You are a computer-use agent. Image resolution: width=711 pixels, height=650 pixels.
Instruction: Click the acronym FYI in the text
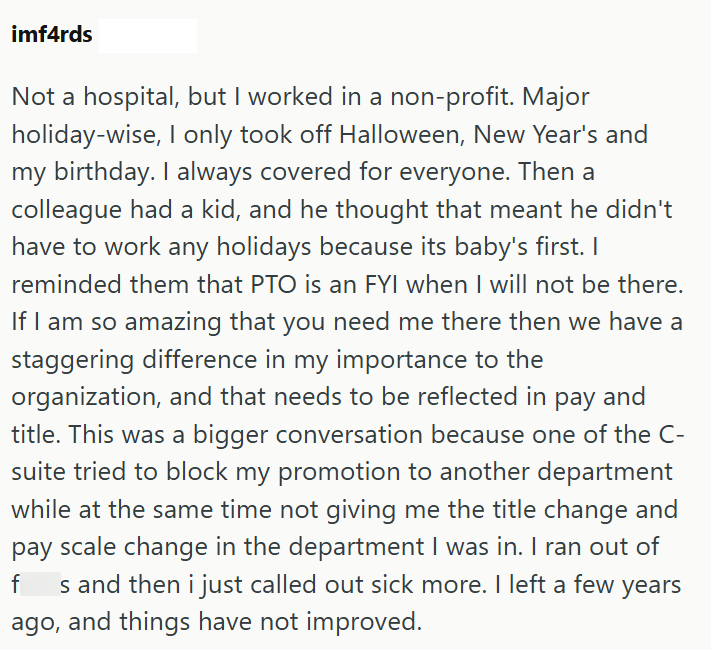point(381,285)
